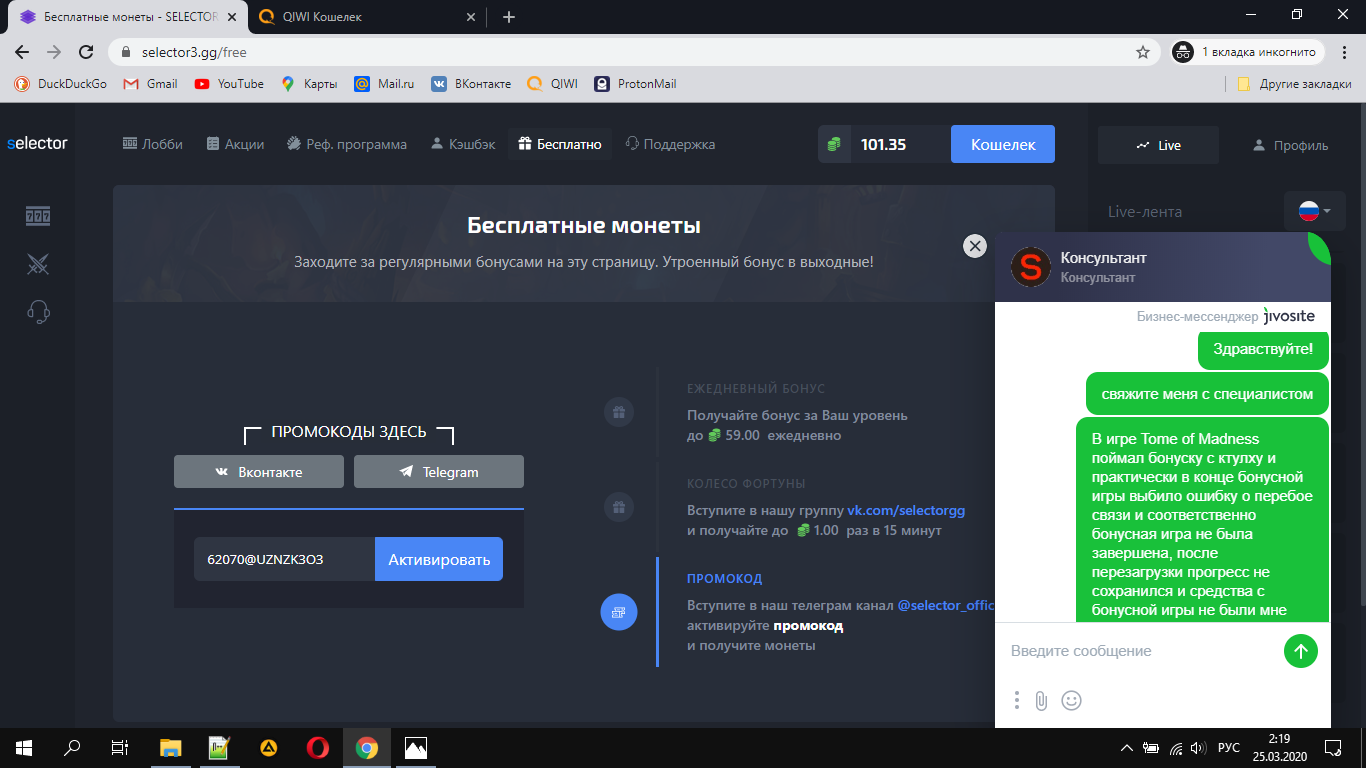Viewport: 1366px width, 768px height.
Task: Open the Профиль section
Action: [x=1290, y=145]
